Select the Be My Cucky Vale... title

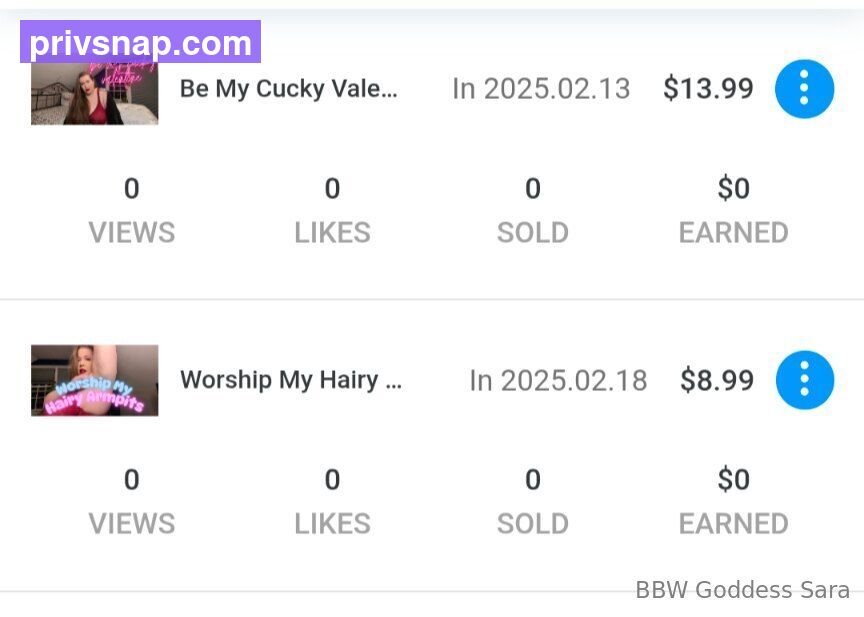coord(289,89)
